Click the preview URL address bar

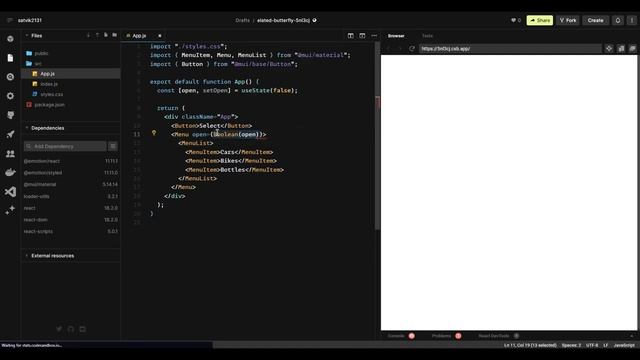[510, 49]
